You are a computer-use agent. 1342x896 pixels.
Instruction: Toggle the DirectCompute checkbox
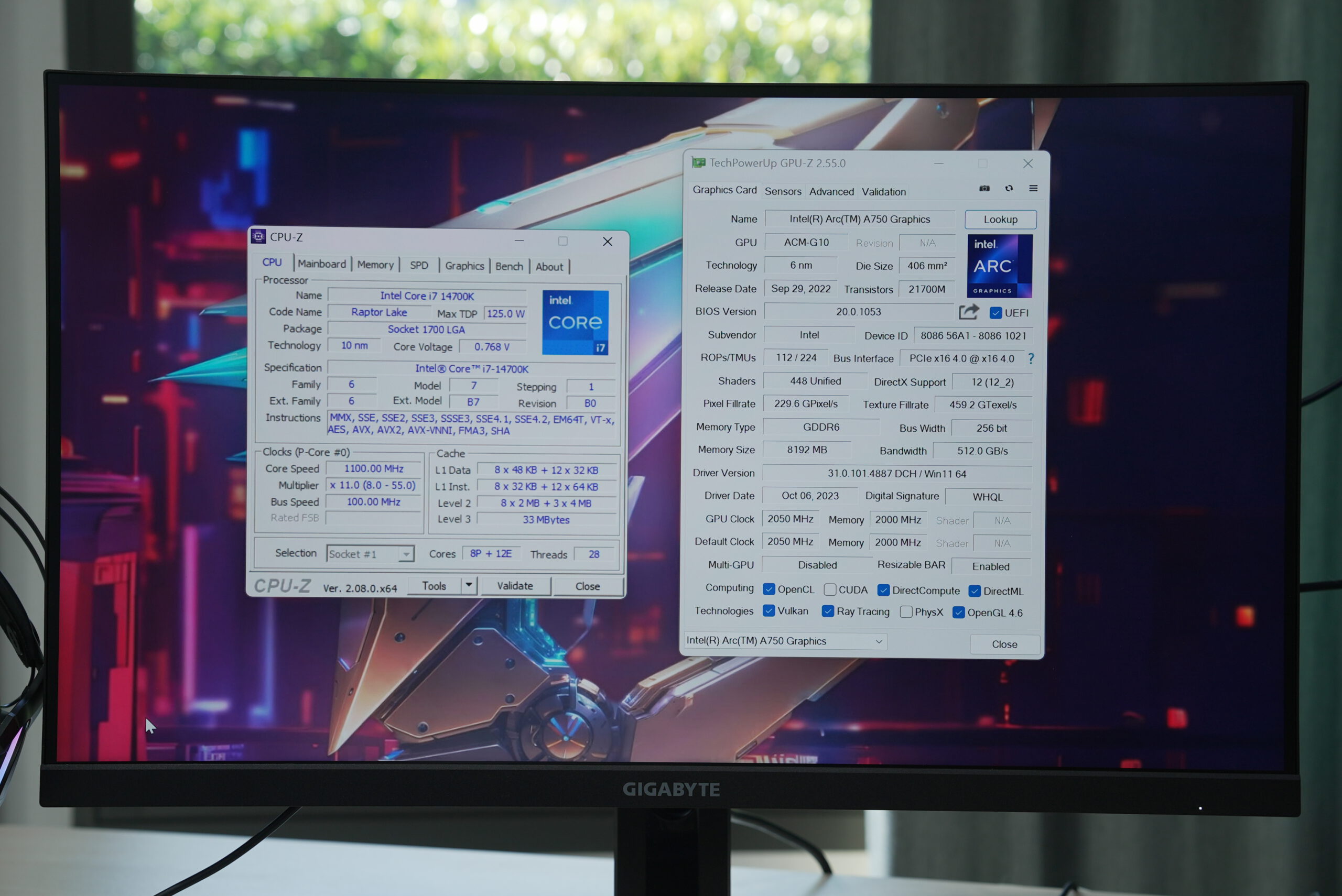click(883, 591)
